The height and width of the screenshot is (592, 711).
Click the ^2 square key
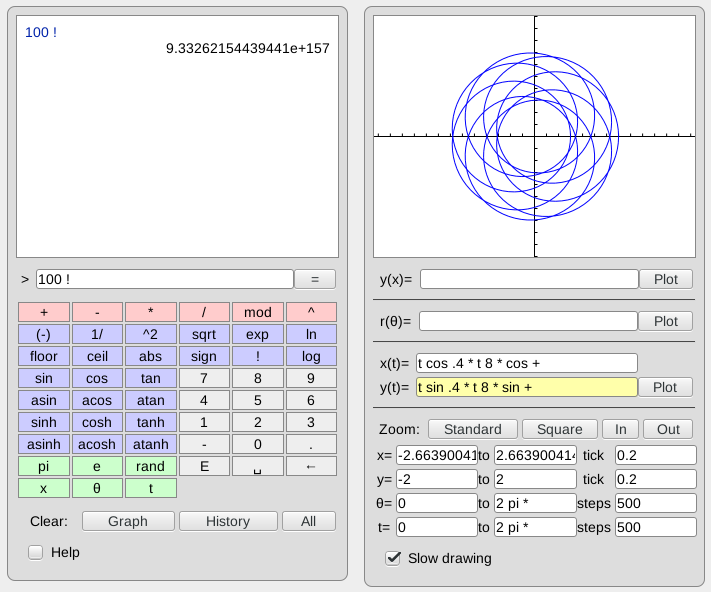tap(151, 334)
